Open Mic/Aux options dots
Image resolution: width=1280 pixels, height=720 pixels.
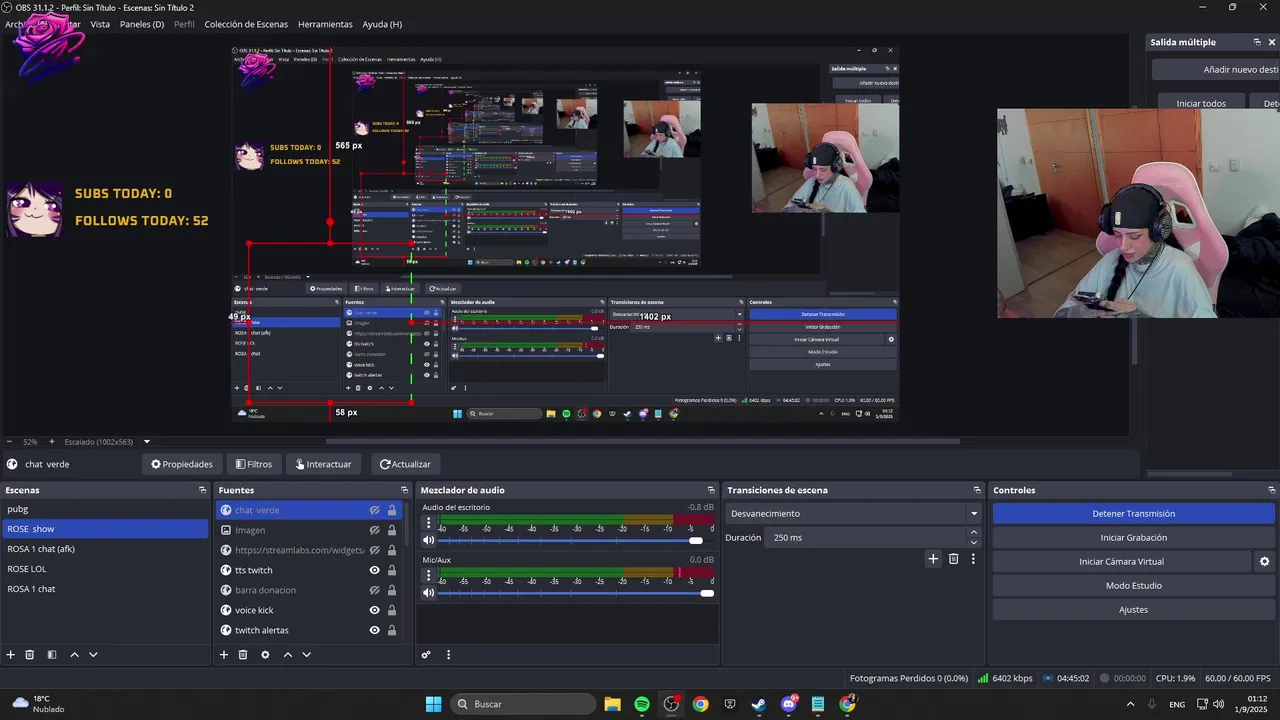(429, 575)
